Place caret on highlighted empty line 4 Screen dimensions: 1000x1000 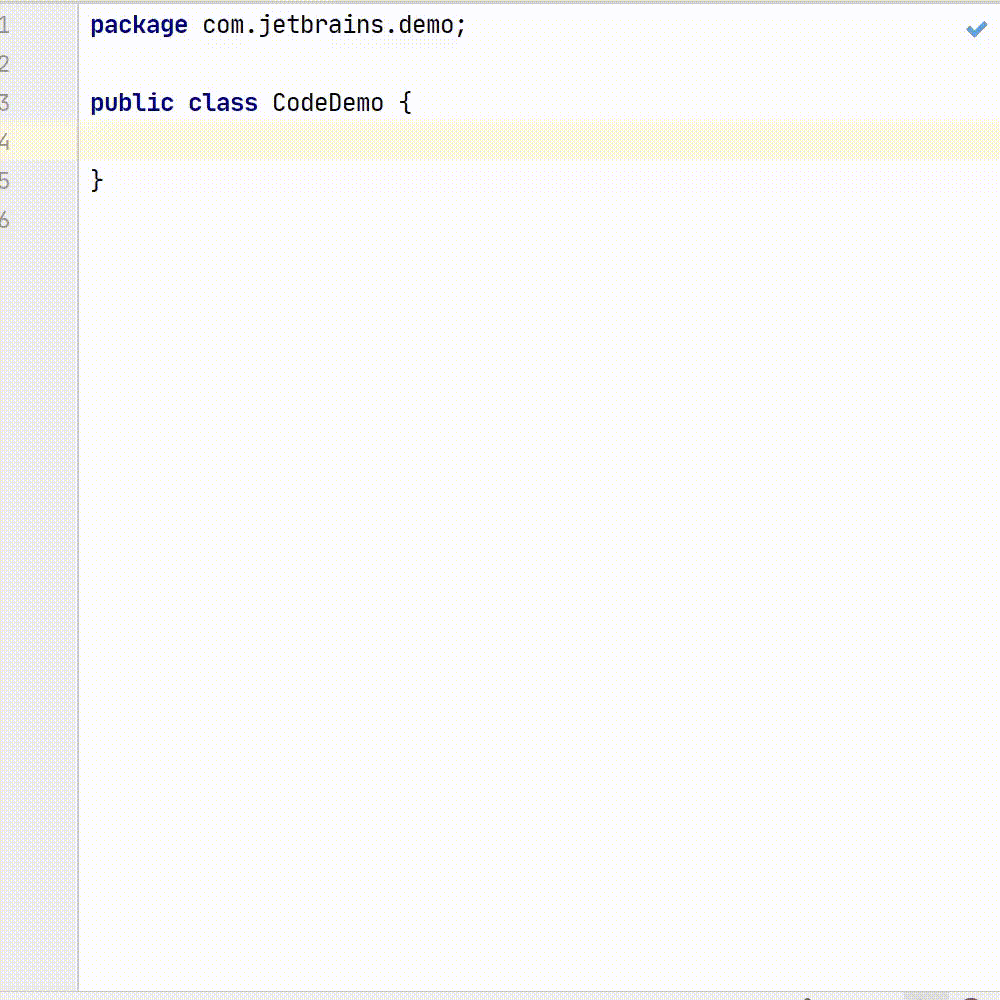(x=538, y=142)
